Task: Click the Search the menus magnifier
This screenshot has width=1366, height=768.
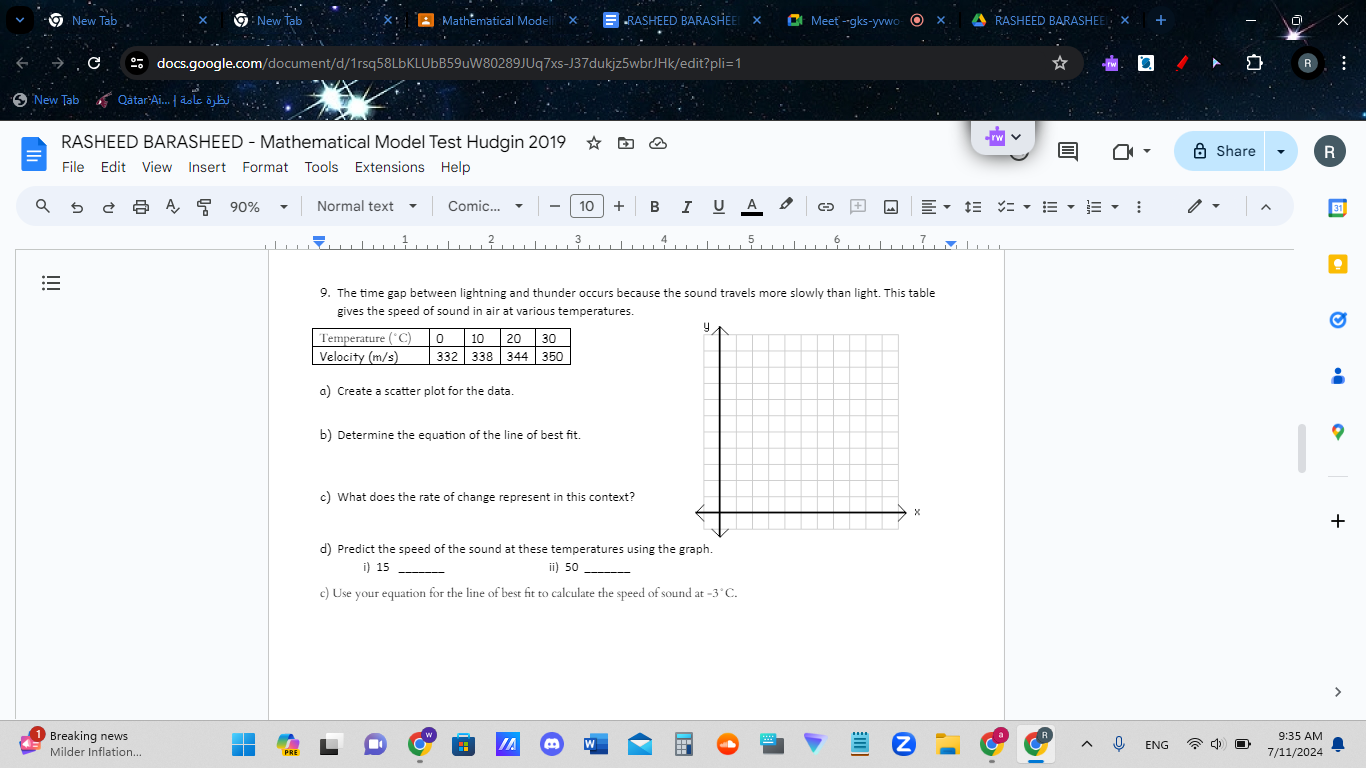Action: coord(43,206)
